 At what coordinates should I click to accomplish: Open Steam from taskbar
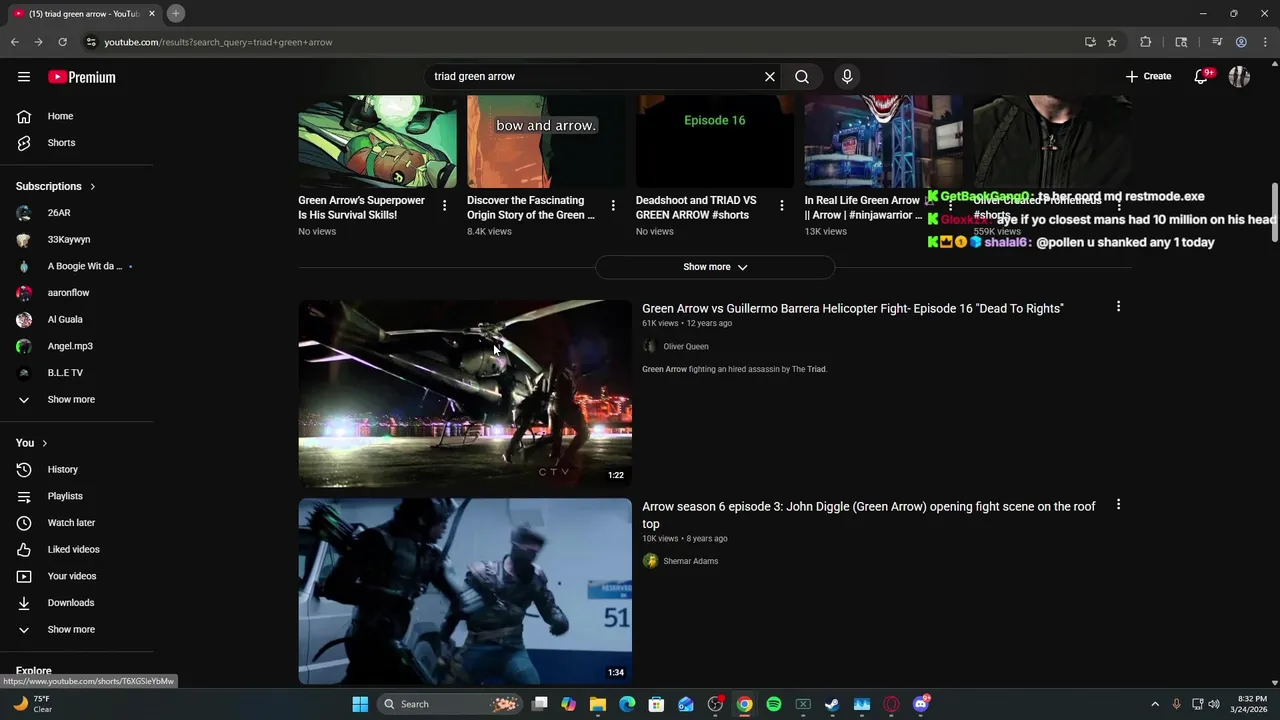click(832, 704)
